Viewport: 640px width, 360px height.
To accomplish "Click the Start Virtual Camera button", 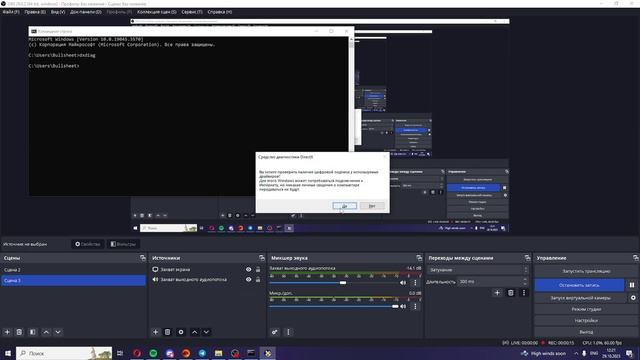I will tap(580, 298).
